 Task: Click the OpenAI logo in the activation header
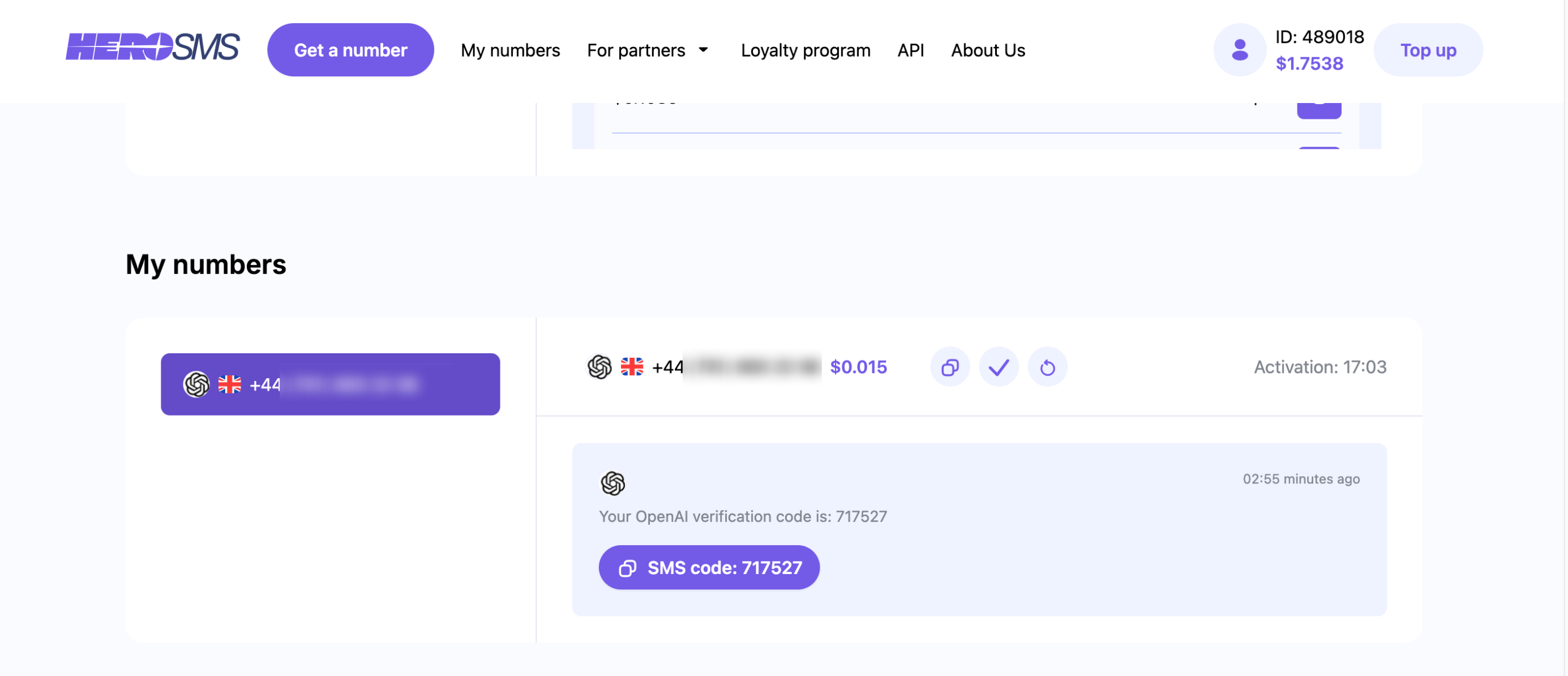coord(599,367)
